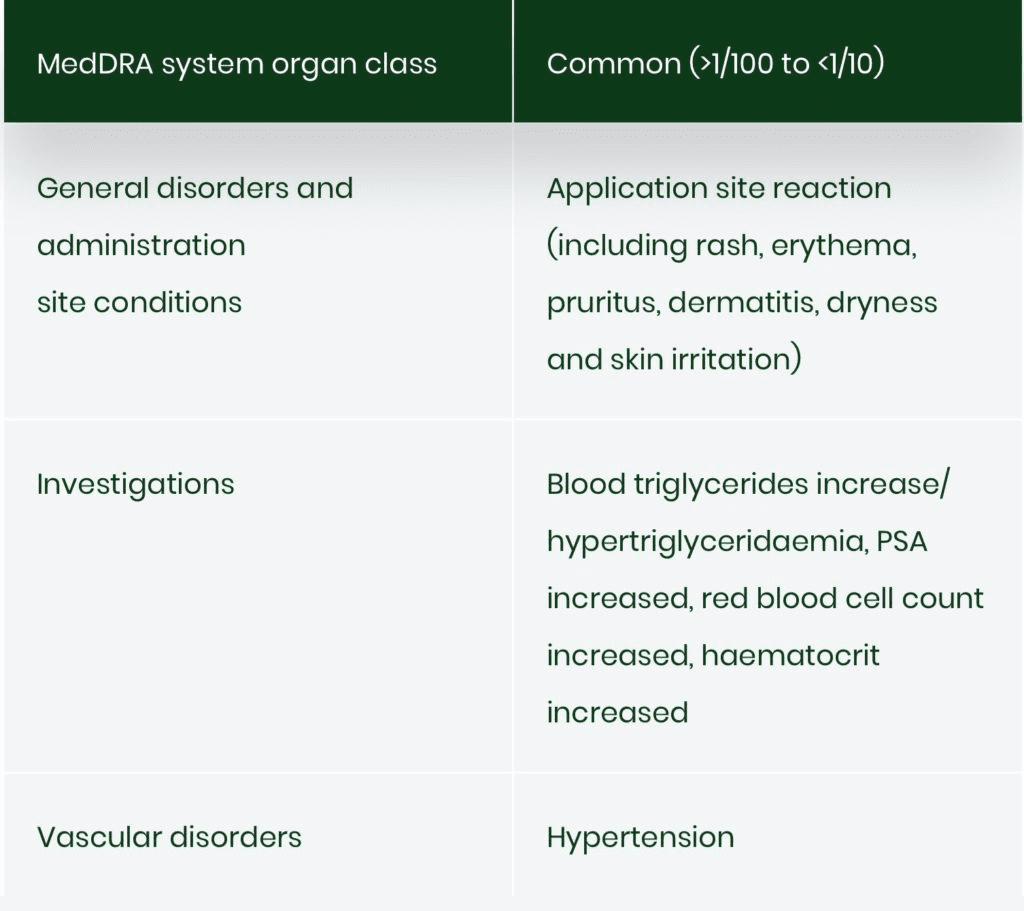
Task: Click the Hypertension cell
Action: tap(641, 838)
